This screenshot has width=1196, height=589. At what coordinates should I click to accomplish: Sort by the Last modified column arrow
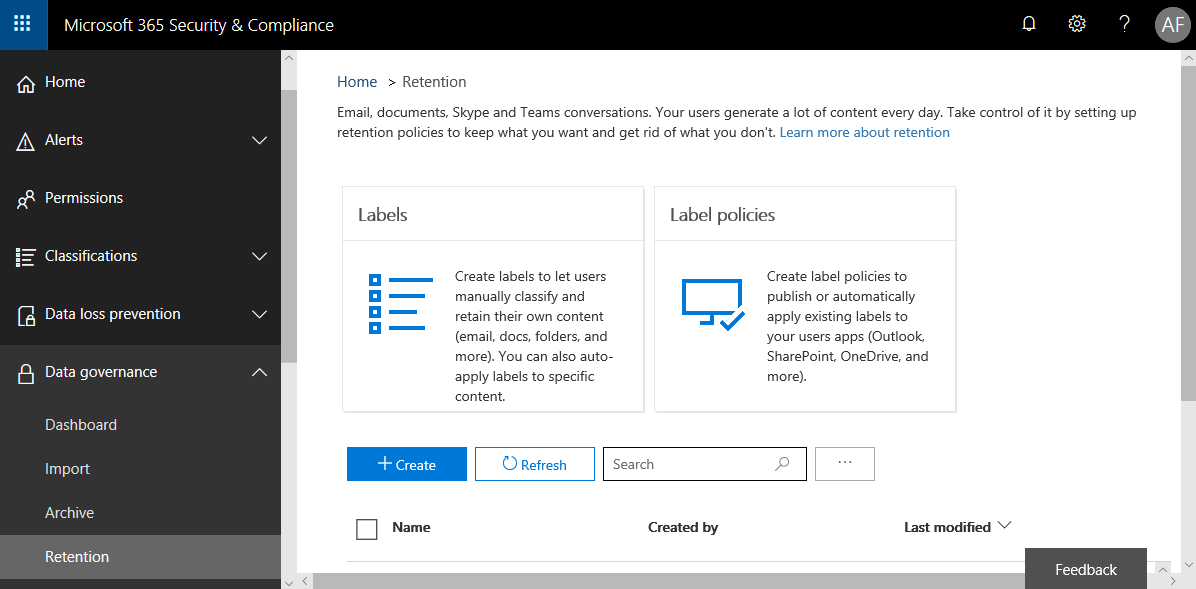click(1005, 526)
